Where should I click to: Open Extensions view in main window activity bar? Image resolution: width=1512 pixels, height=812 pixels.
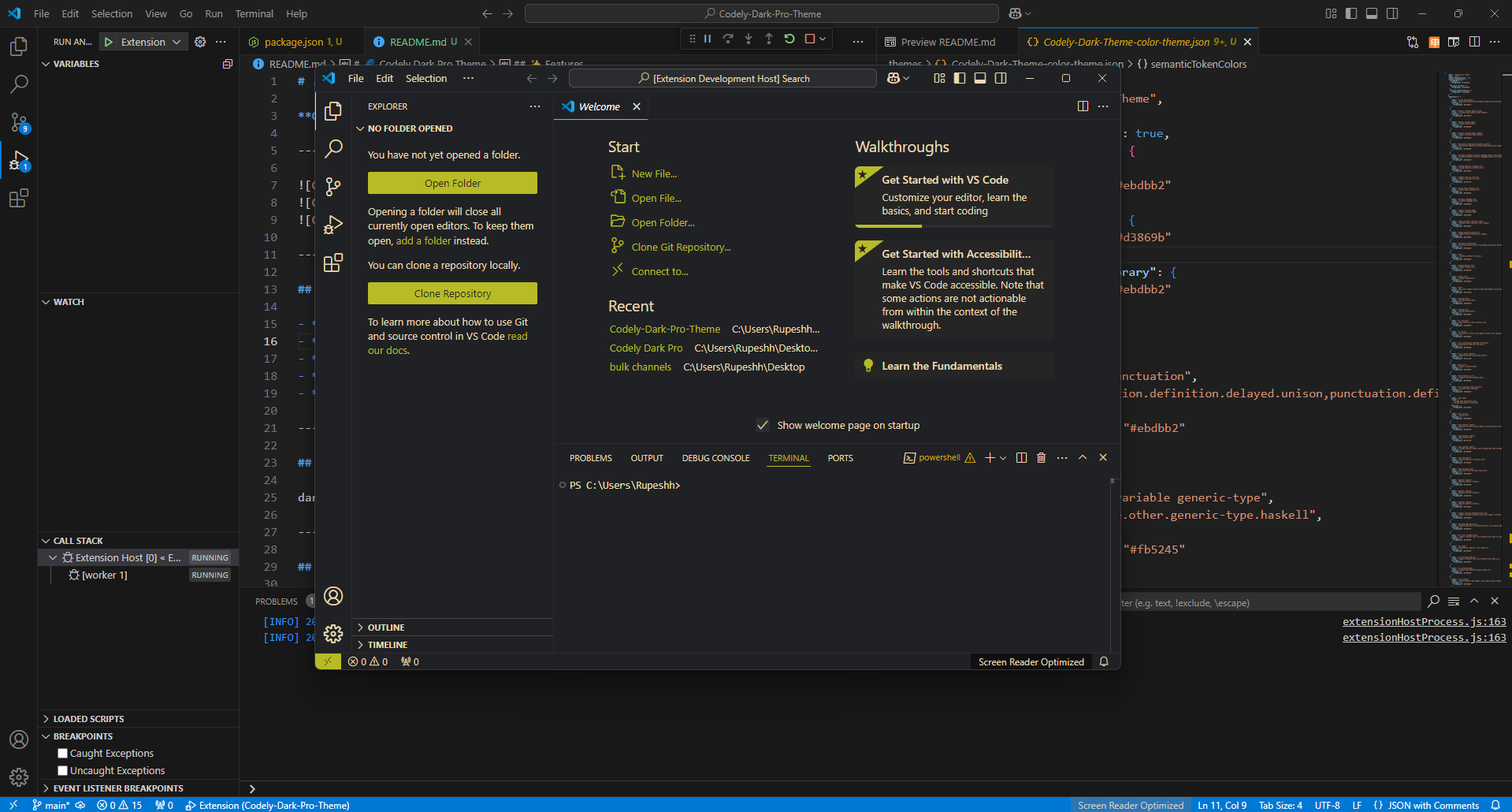click(x=19, y=198)
